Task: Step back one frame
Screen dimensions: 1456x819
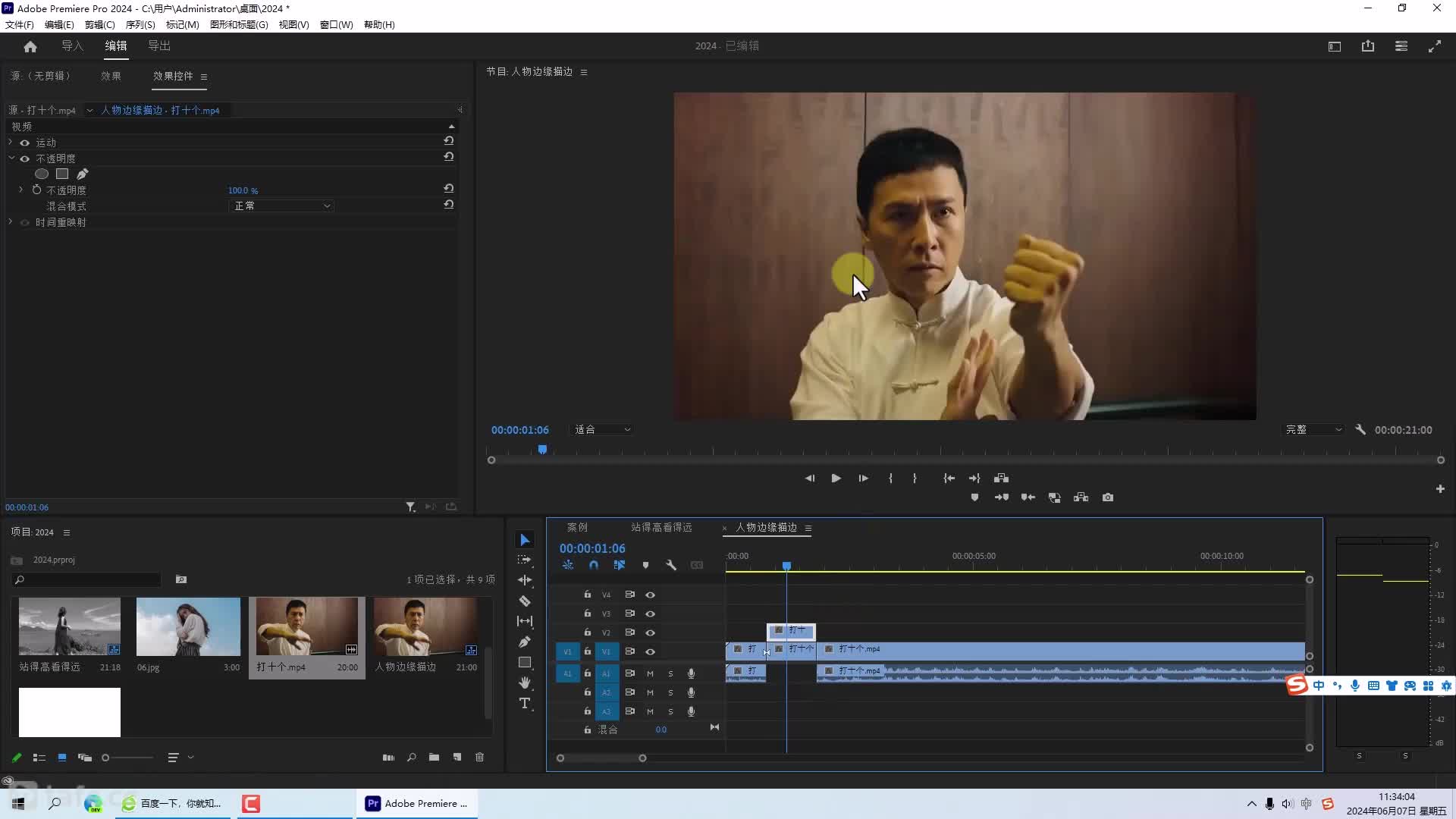Action: point(809,478)
